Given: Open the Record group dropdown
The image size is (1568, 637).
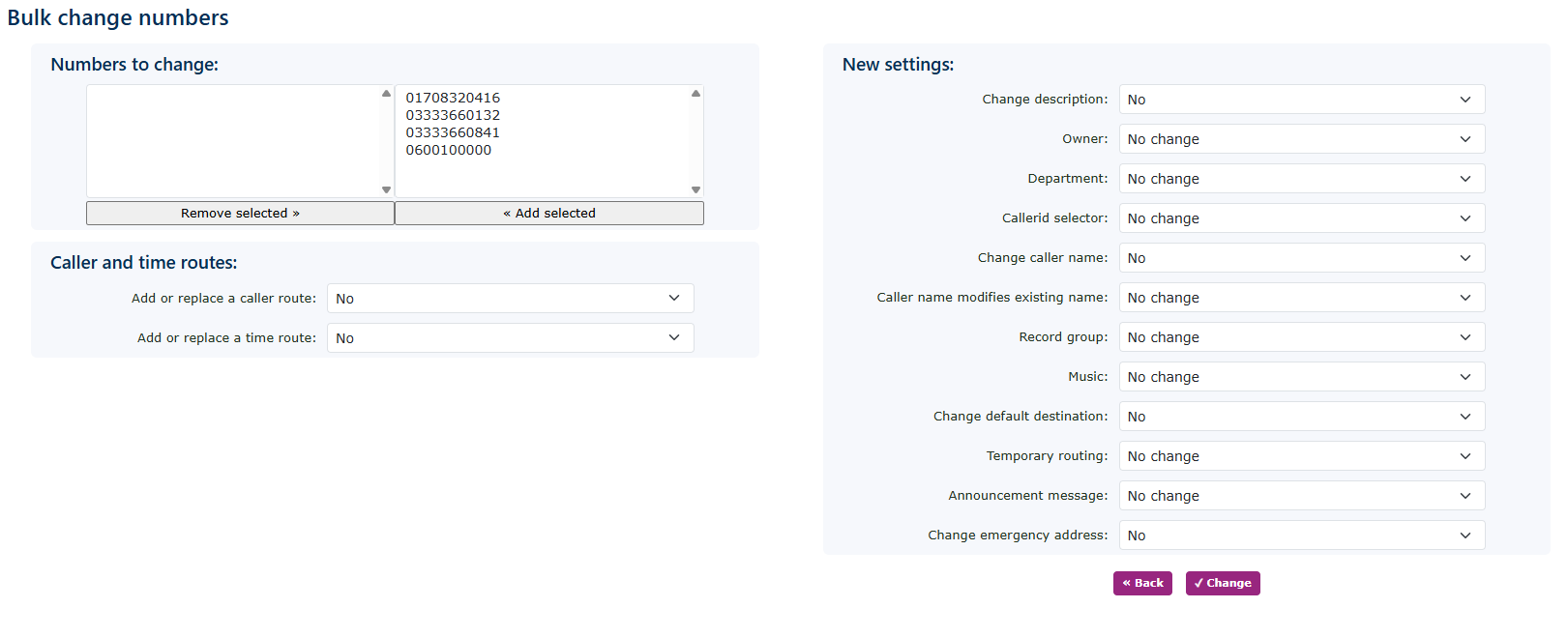Looking at the screenshot, I should coord(1301,337).
